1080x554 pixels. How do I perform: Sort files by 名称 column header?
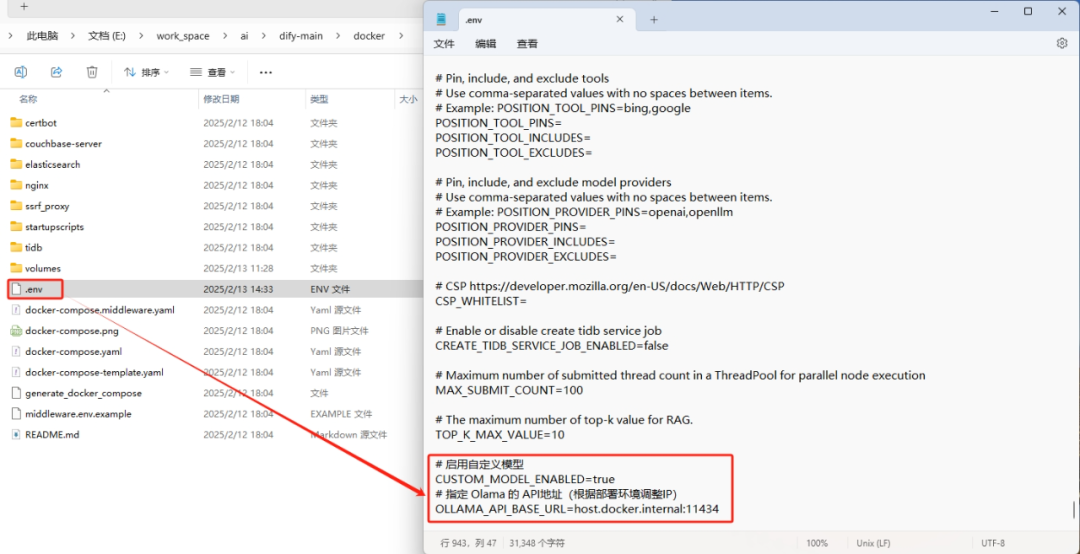28,99
